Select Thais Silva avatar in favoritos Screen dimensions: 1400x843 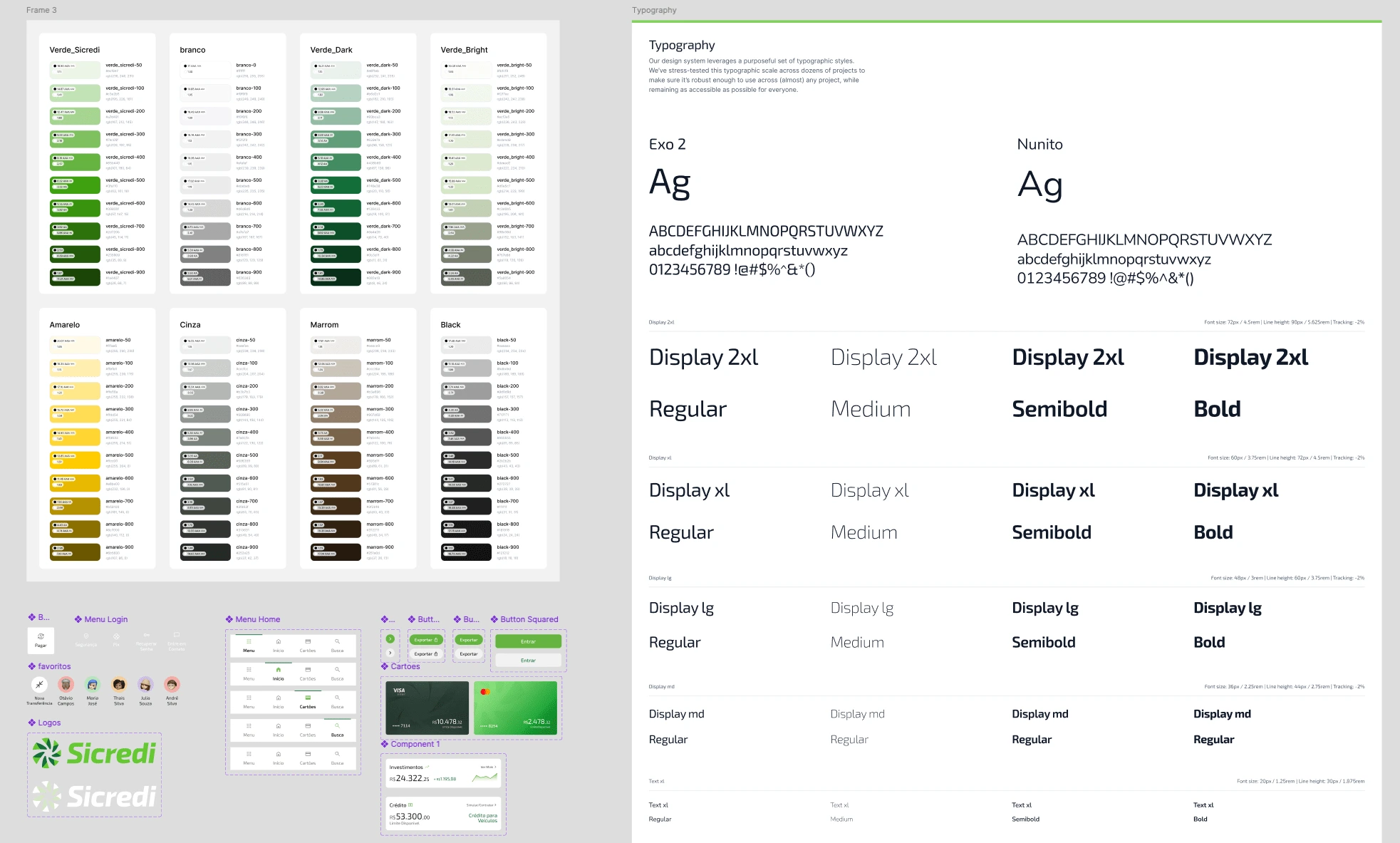[119, 685]
